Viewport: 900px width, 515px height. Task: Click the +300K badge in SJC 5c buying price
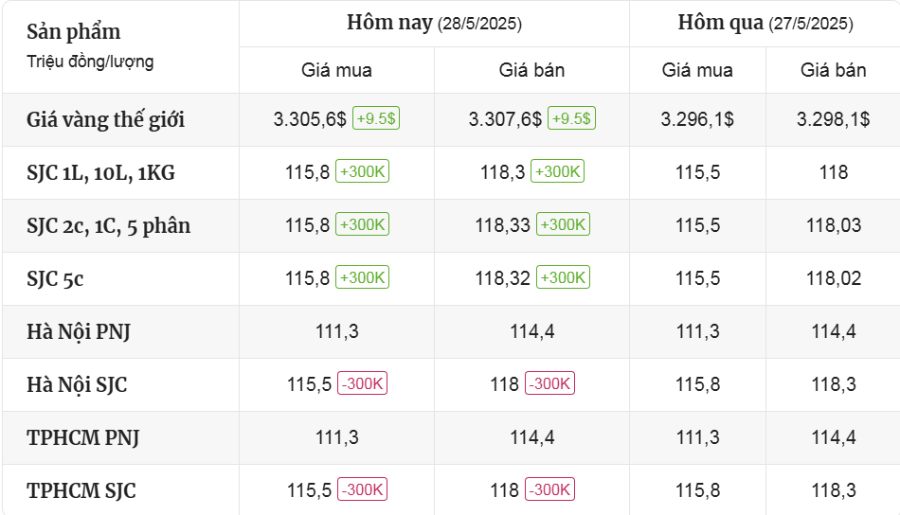click(362, 278)
